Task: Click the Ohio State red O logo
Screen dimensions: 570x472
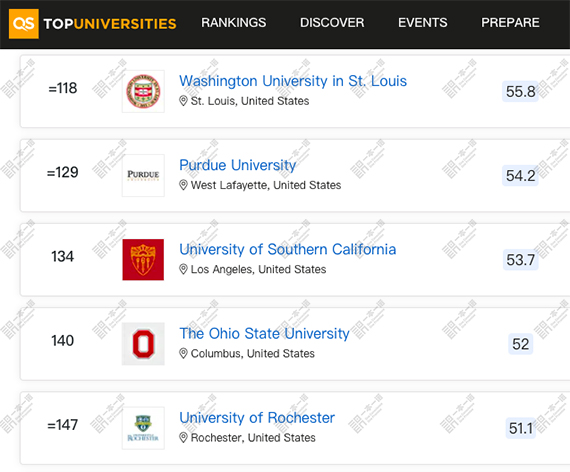Action: [x=143, y=344]
